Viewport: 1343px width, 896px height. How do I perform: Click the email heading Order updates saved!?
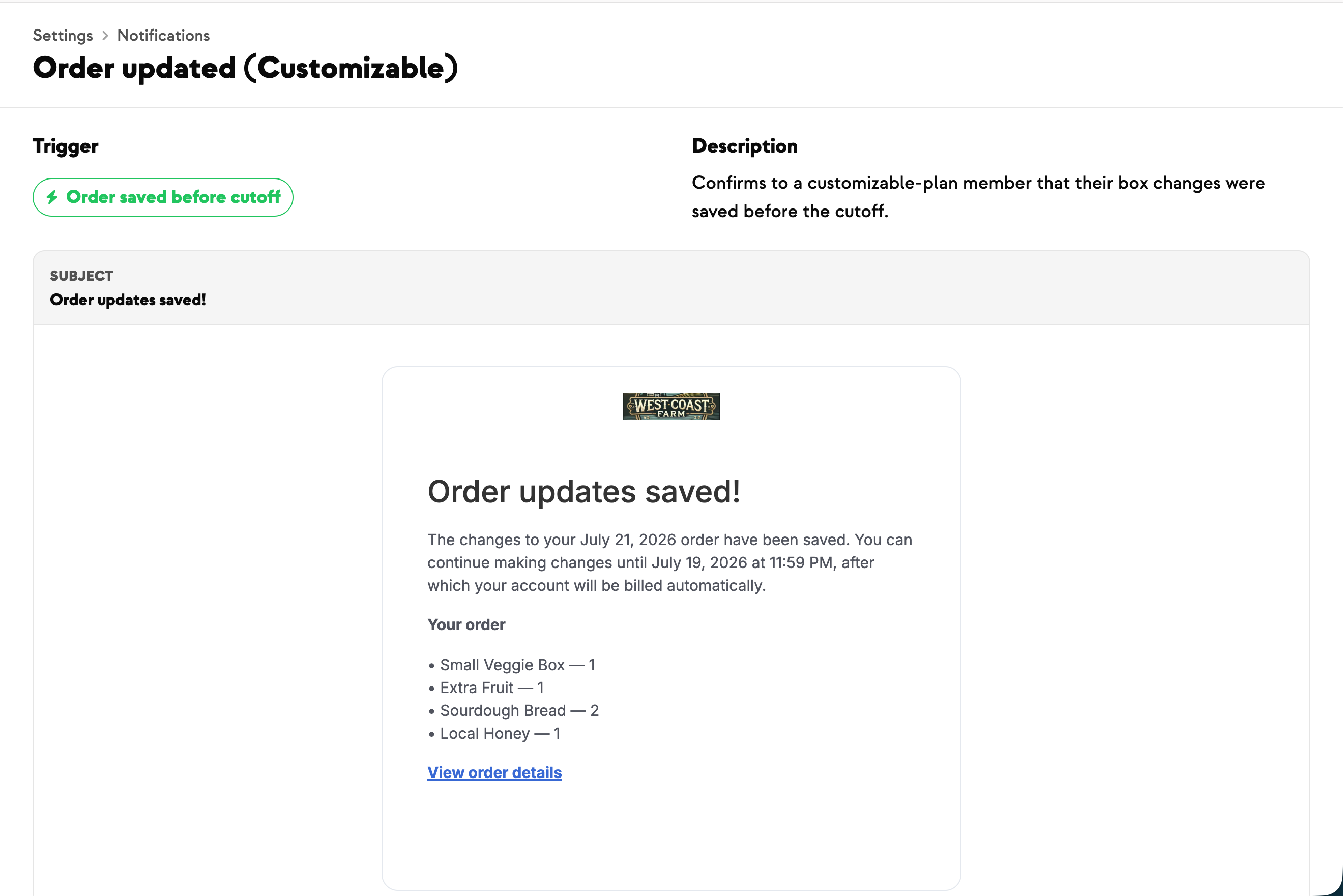(x=583, y=491)
